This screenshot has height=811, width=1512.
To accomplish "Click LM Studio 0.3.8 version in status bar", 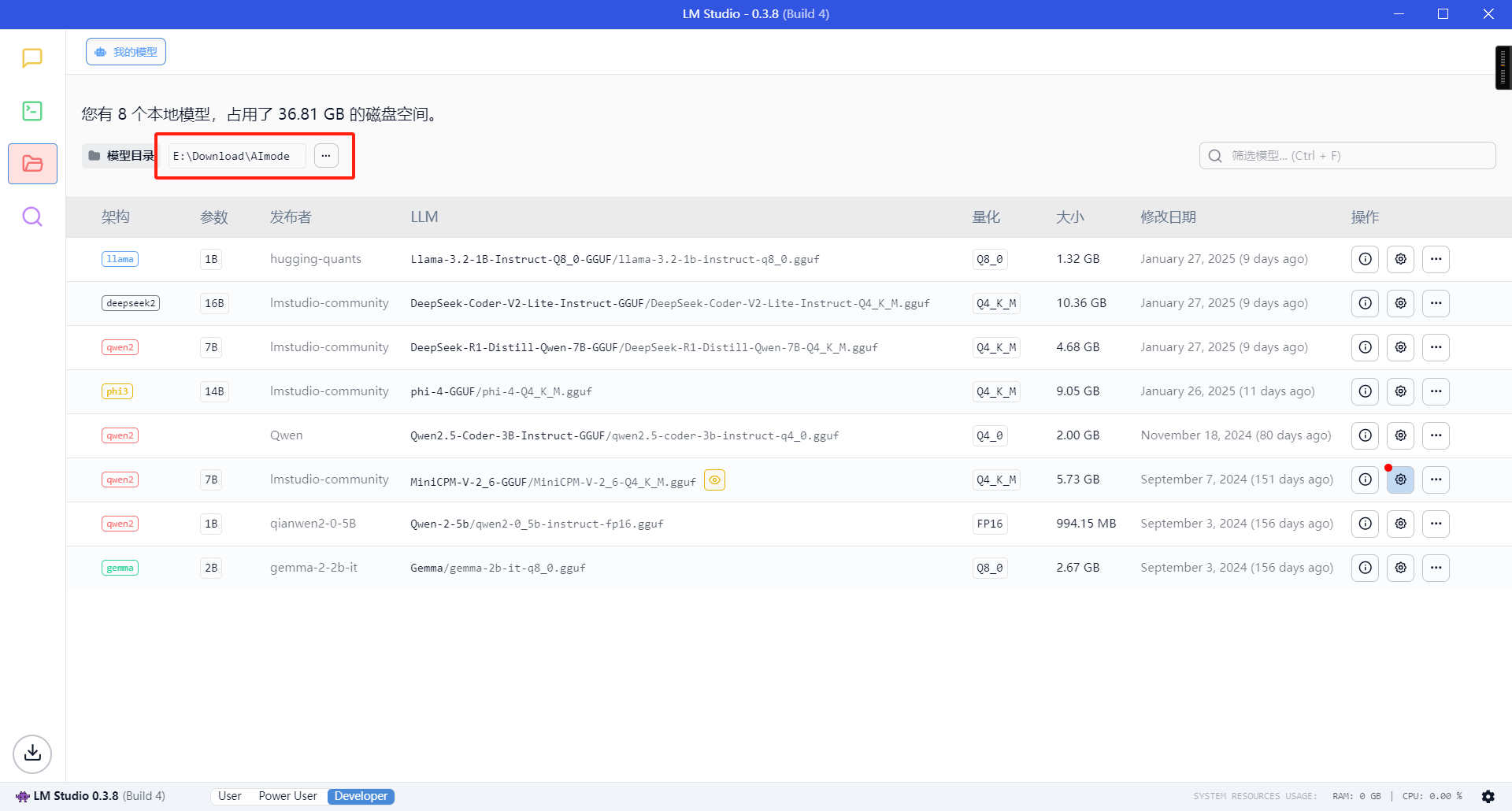I will 91,796.
